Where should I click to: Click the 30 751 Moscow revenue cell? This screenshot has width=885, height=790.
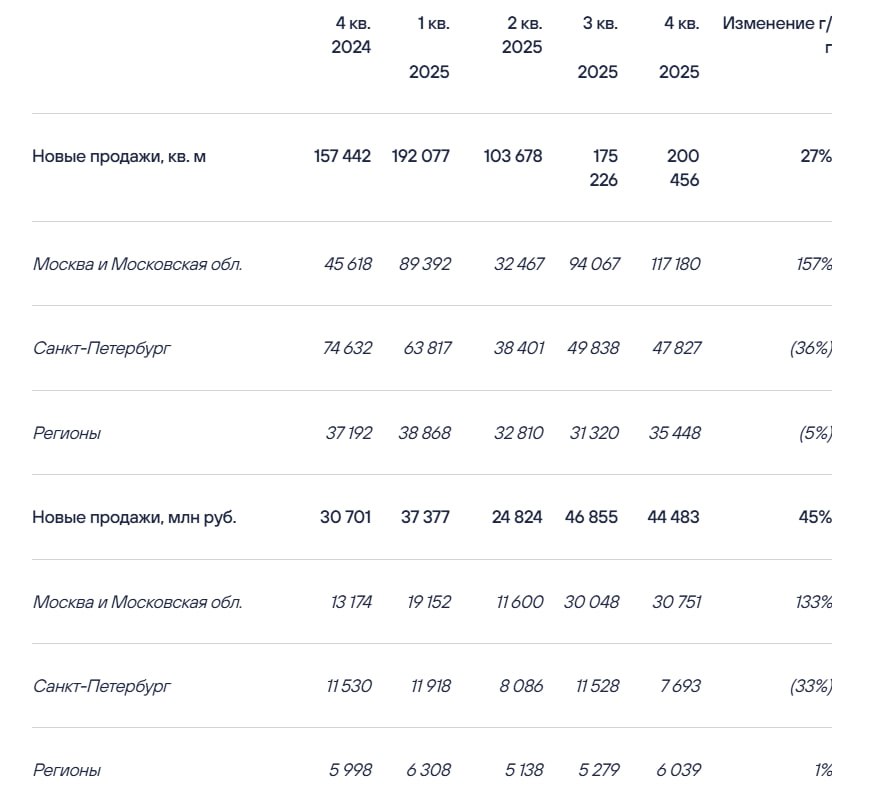click(x=675, y=602)
